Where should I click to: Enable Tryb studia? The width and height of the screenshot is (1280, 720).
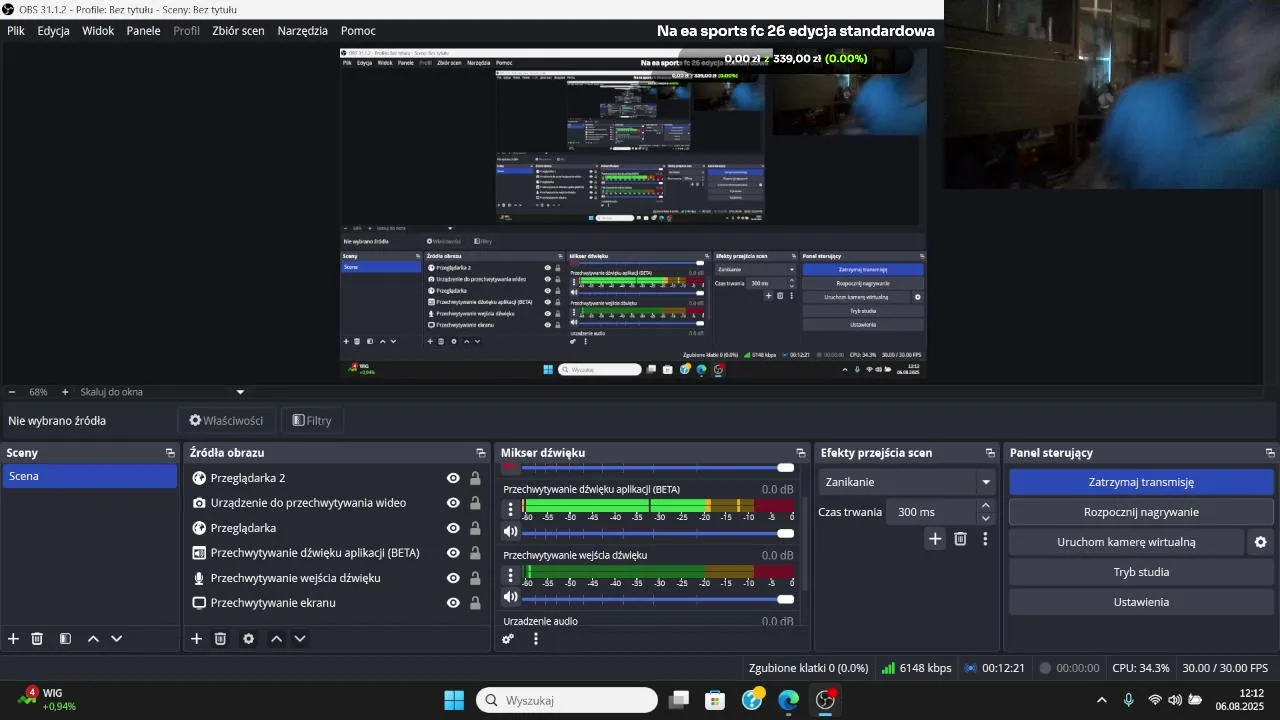click(x=1141, y=572)
